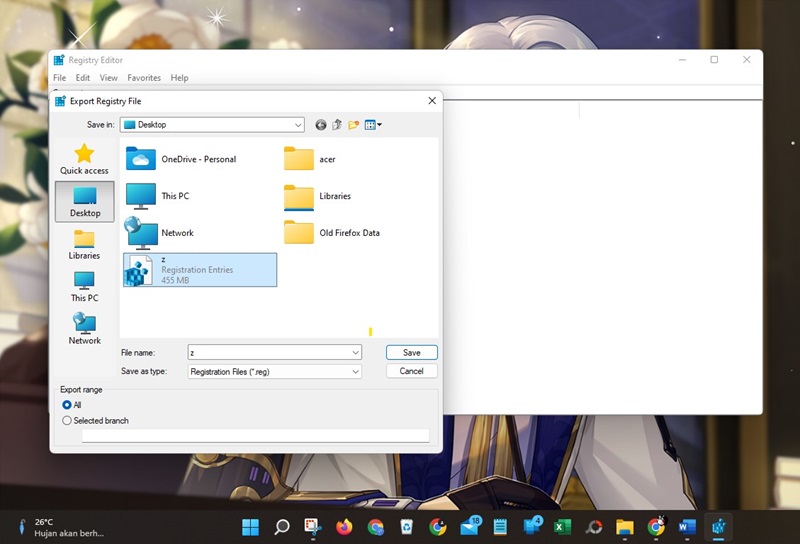Click the Selected branch path field

[x=256, y=436]
